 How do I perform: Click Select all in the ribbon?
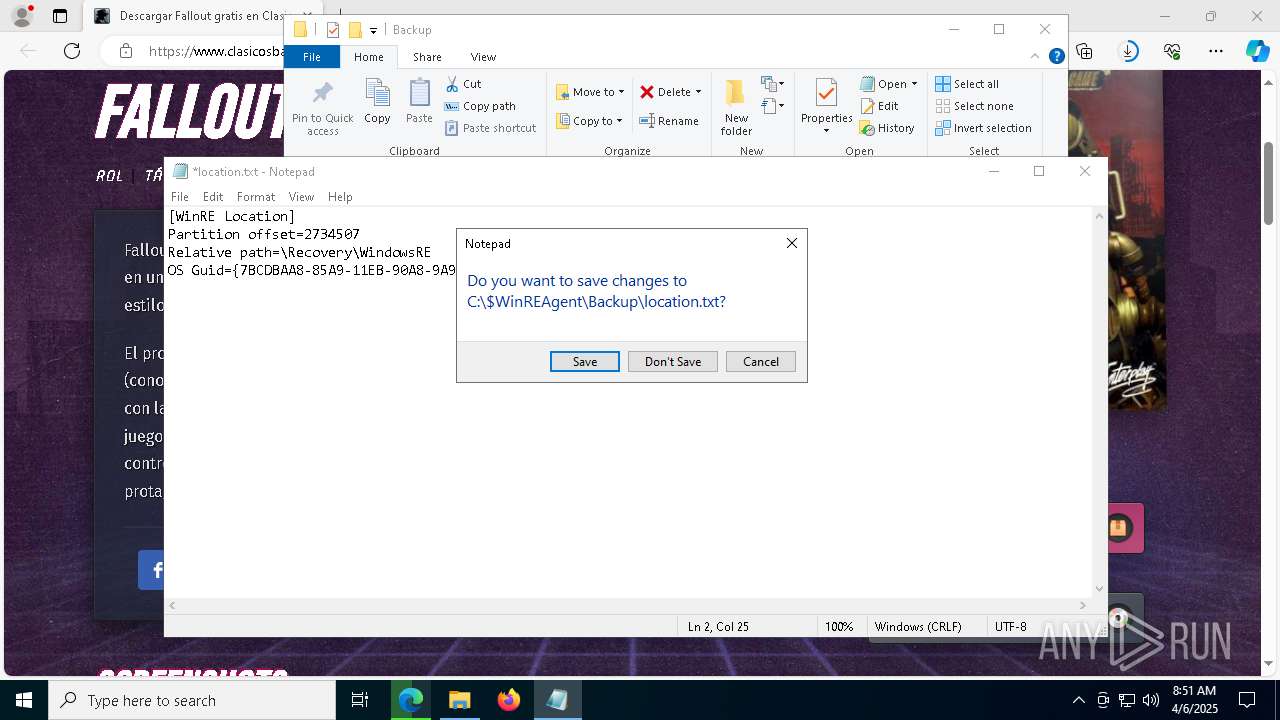click(x=967, y=84)
